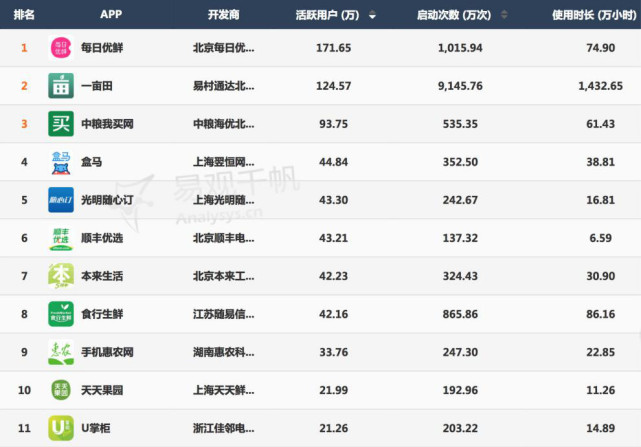Select developer 上海光明随...

224,200
